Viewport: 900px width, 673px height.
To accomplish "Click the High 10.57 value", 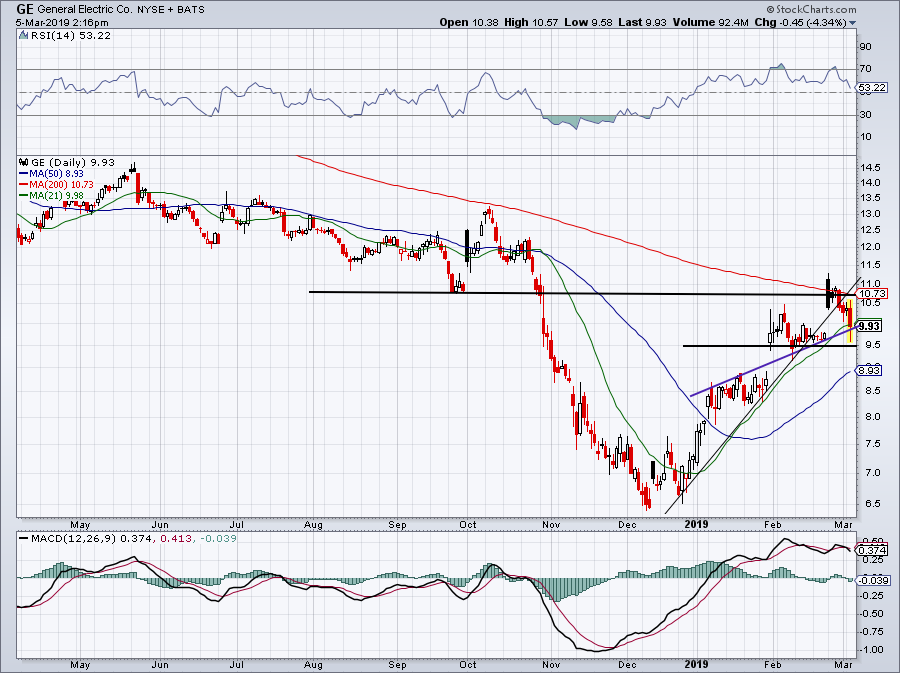I will tap(531, 23).
